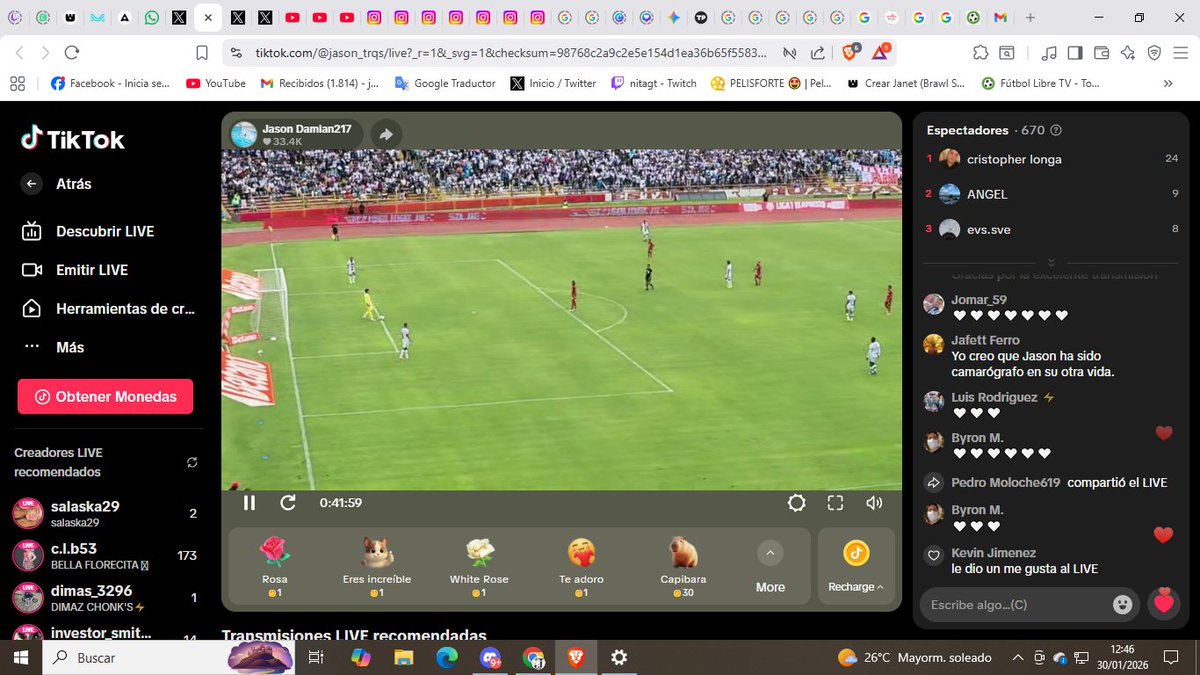Open Brave Shields lion icon
The height and width of the screenshot is (675, 1200).
click(850, 53)
